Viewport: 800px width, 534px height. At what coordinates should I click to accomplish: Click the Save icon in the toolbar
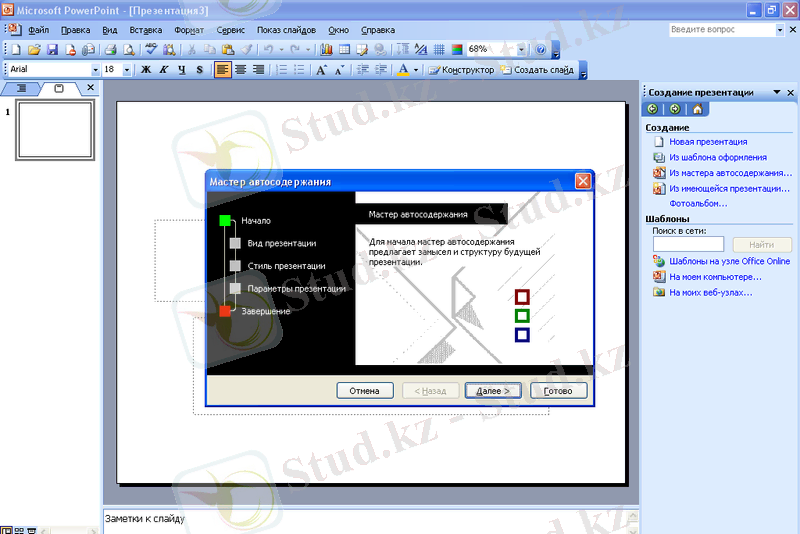point(52,49)
